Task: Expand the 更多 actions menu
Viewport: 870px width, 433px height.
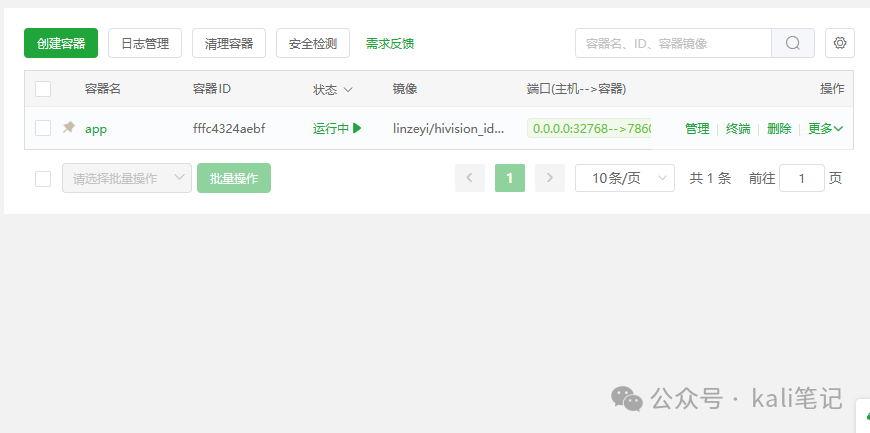Action: (825, 129)
